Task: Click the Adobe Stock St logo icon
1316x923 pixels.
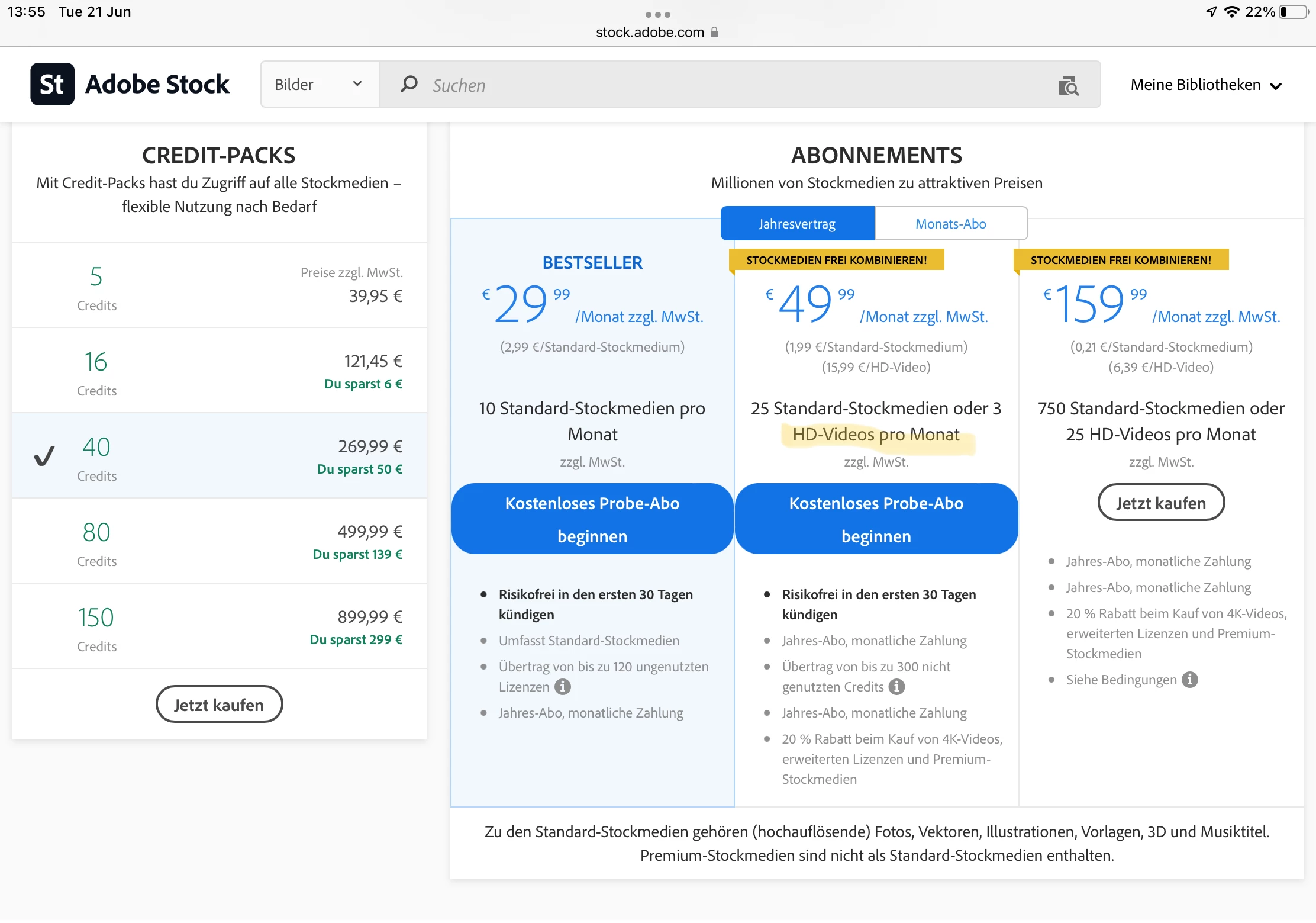Action: (52, 84)
